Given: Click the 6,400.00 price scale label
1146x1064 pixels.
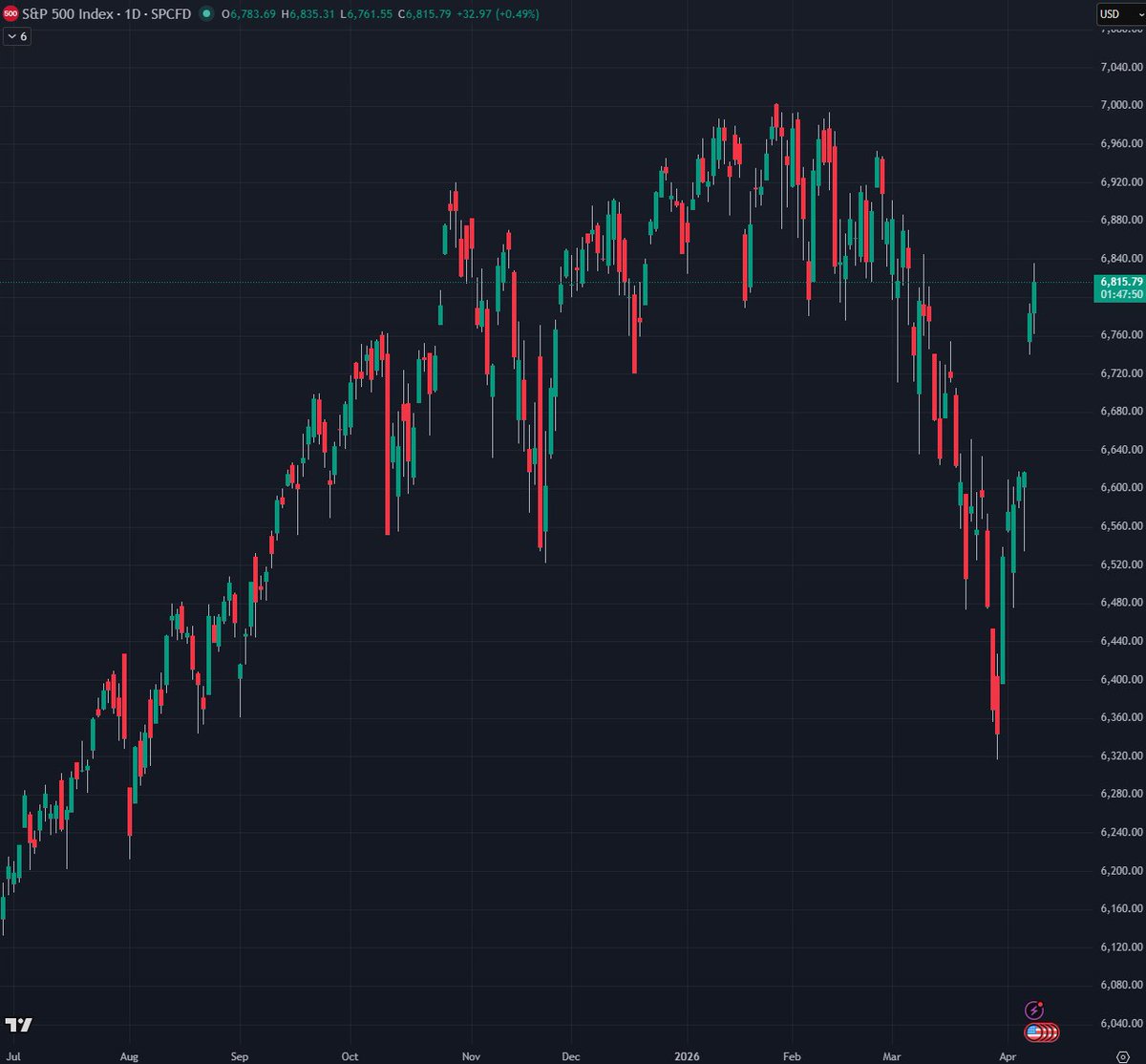Looking at the screenshot, I should [1121, 679].
